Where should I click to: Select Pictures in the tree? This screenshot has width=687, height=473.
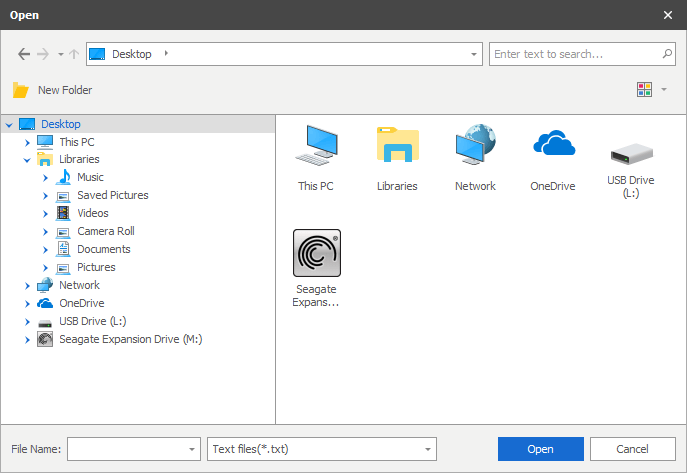click(96, 267)
